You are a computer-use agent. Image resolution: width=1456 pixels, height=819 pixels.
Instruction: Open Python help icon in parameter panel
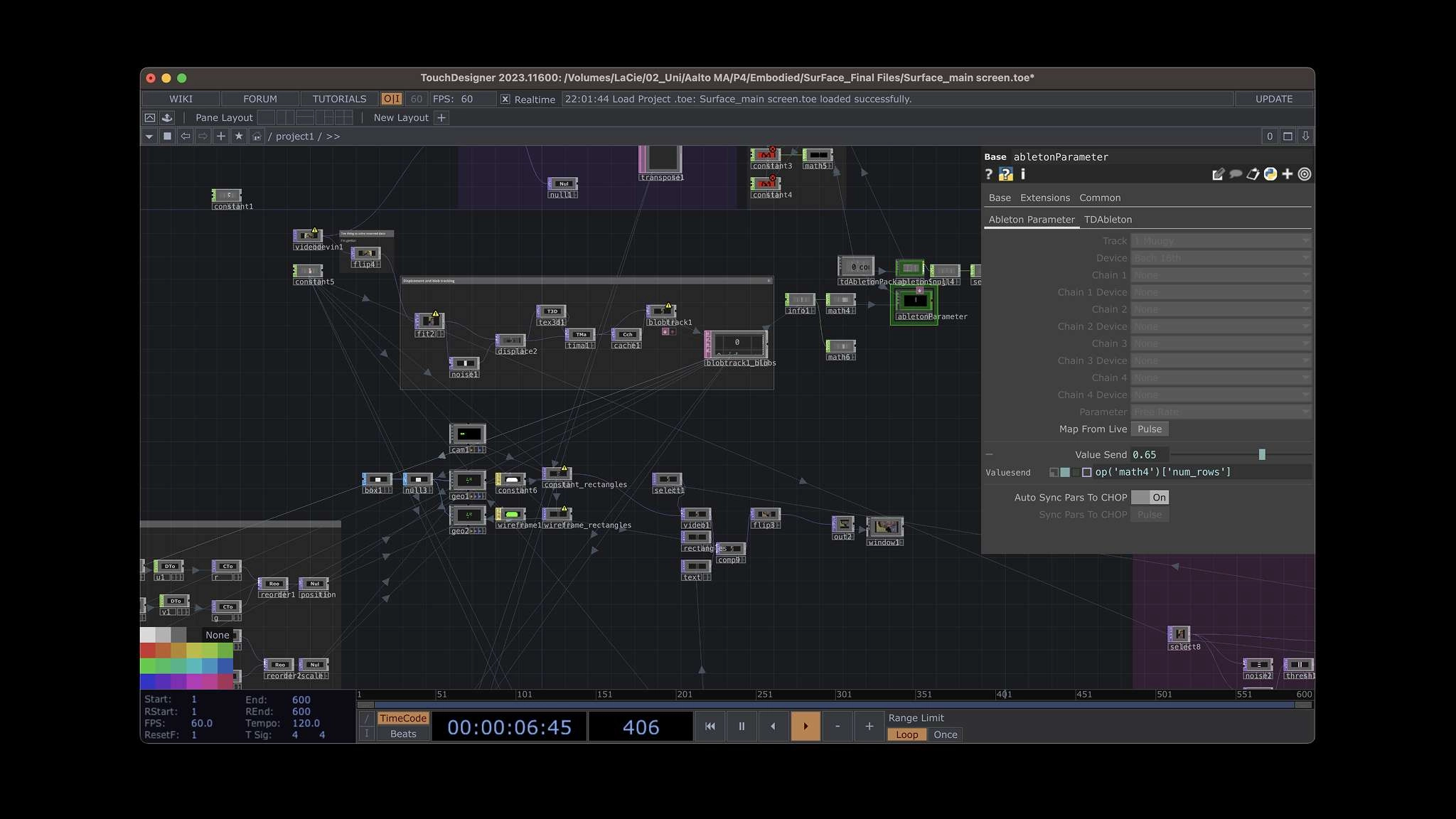[1005, 174]
